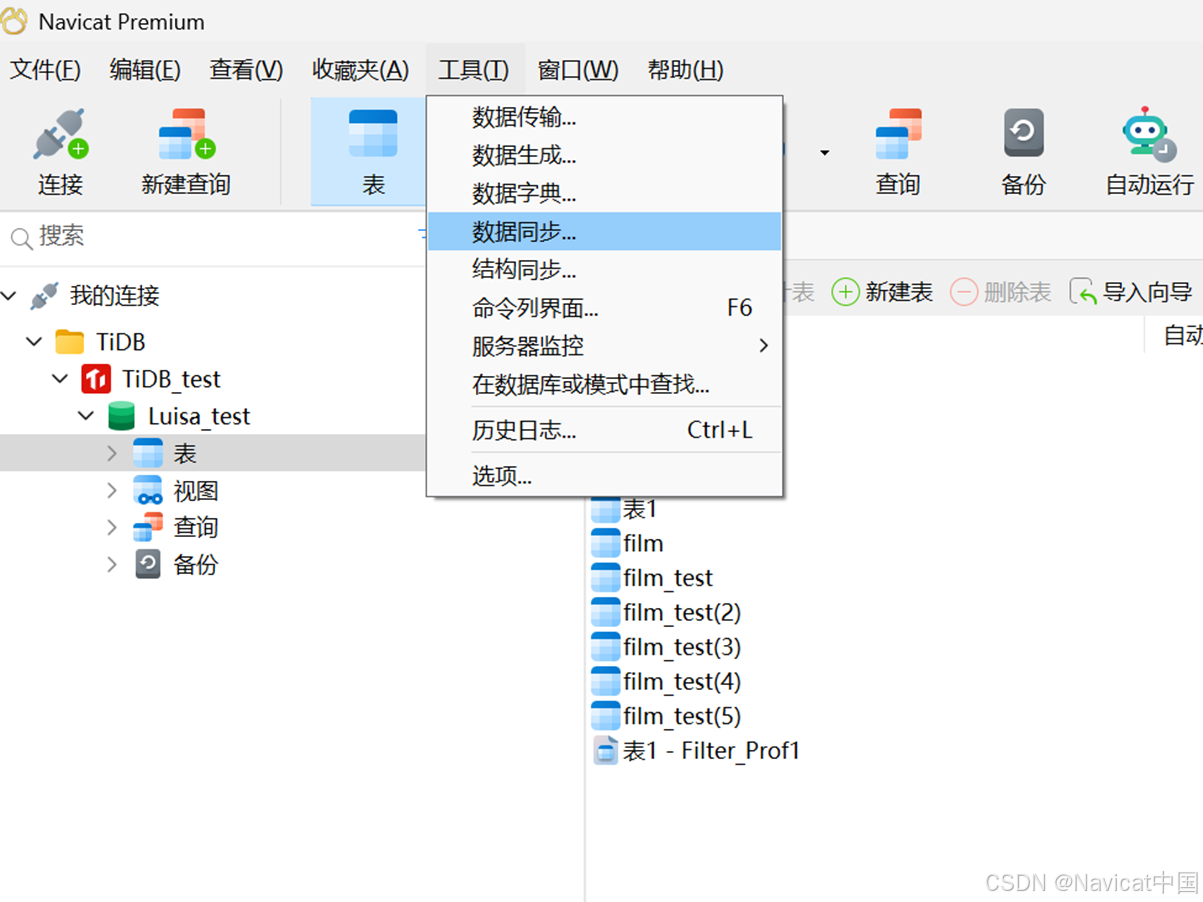Click the TiDB_test red connection icon

point(96,379)
